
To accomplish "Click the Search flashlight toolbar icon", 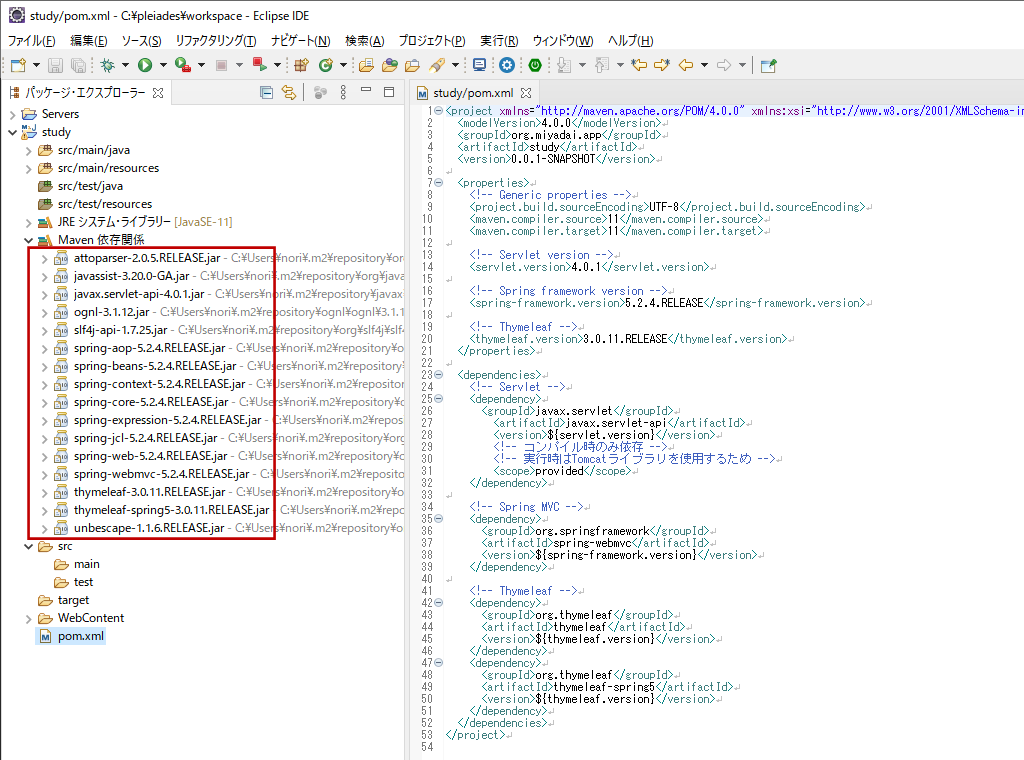I will tap(436, 65).
